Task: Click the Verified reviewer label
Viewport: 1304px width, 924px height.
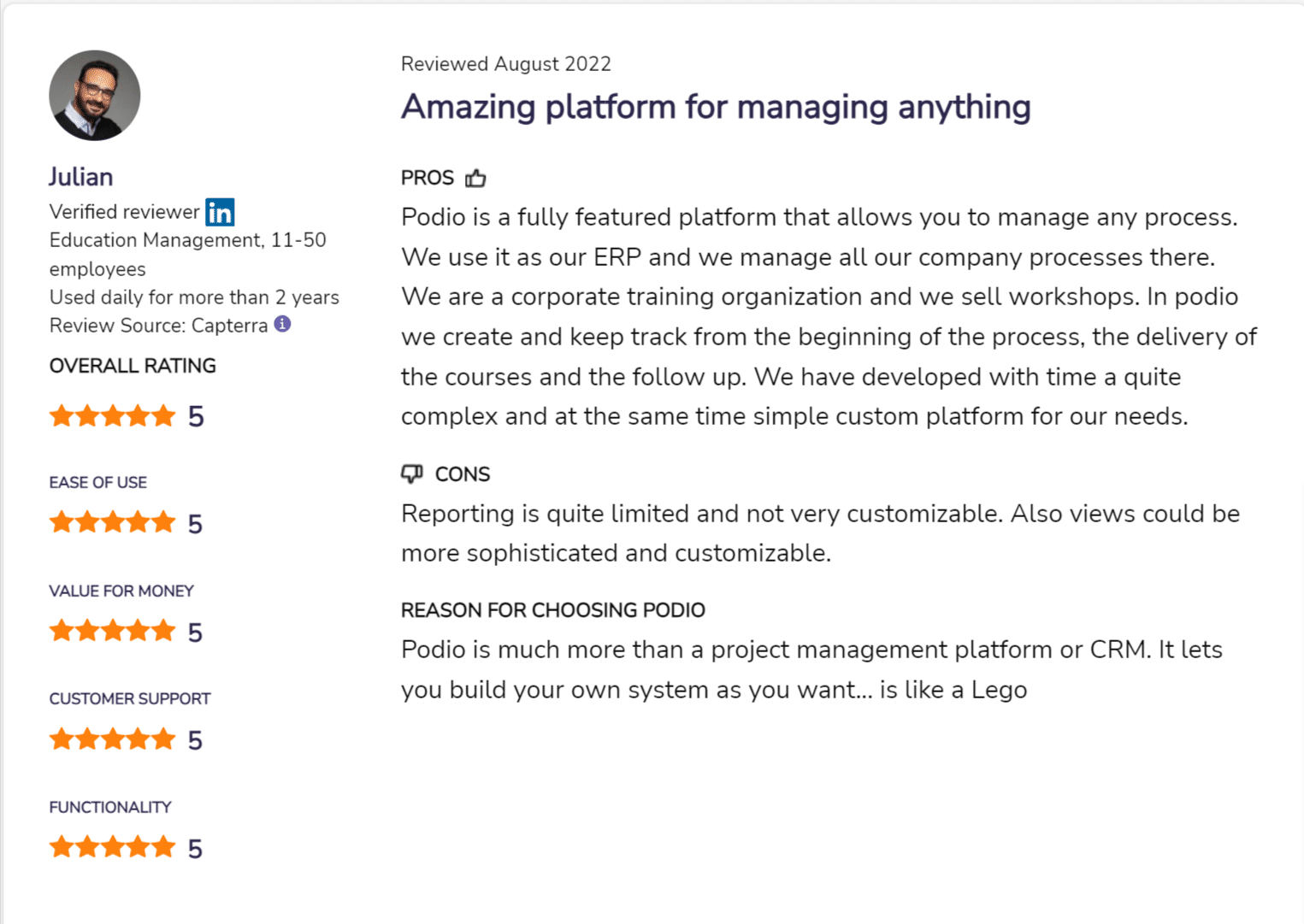Action: point(124,212)
